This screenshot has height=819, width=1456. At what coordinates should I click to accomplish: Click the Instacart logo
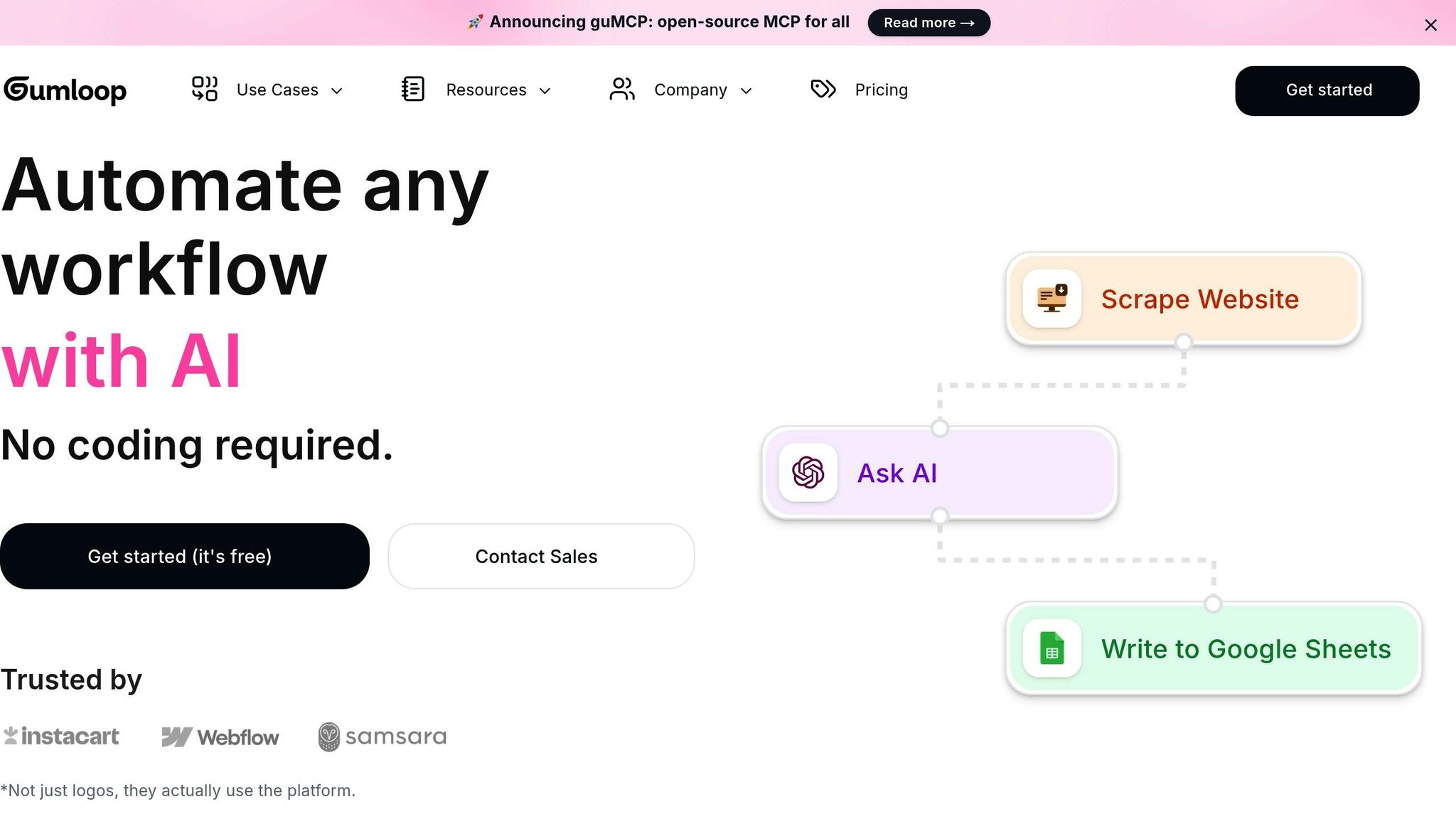tap(62, 737)
